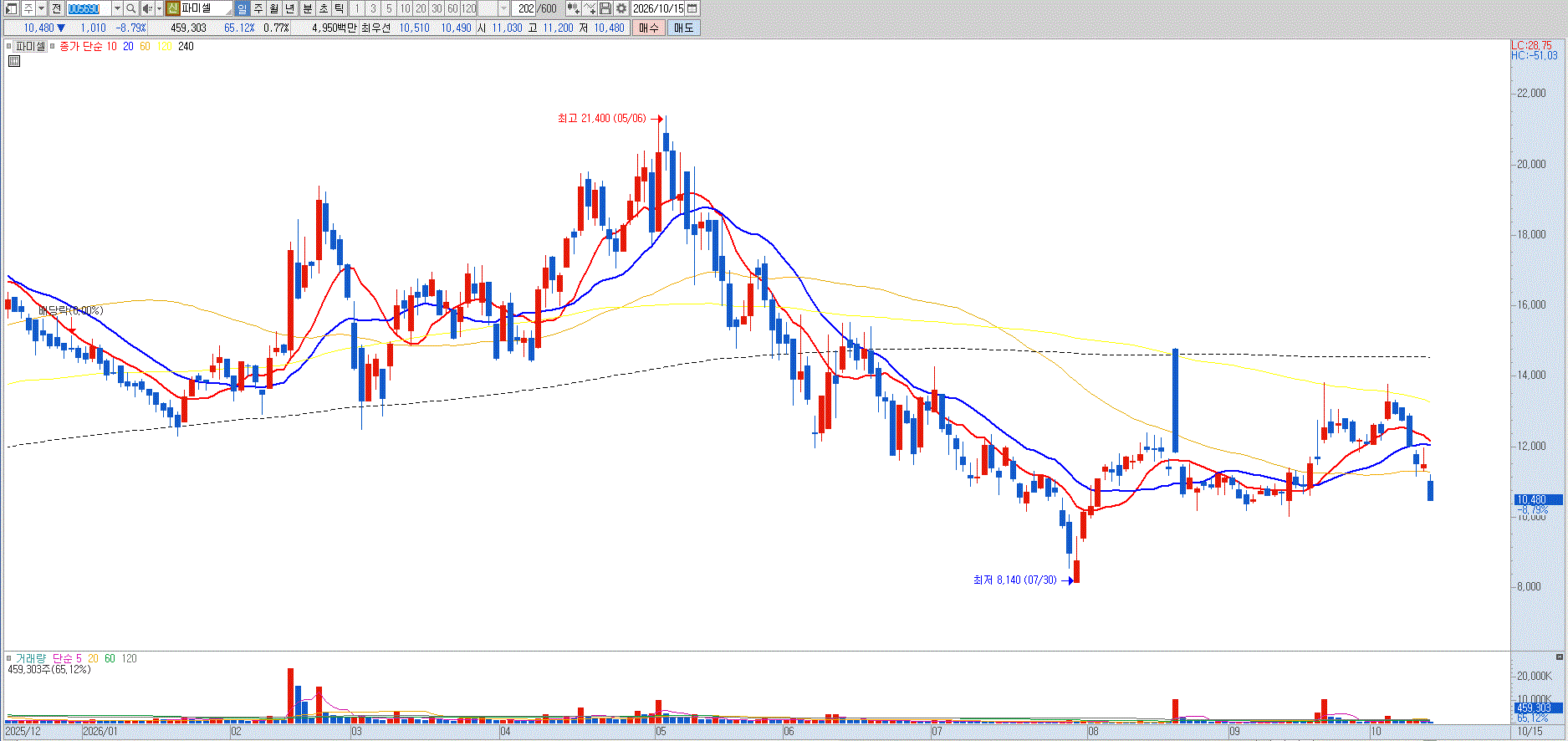This screenshot has width=1568, height=741.
Task: Choose the 60 interval button
Action: click(x=452, y=8)
